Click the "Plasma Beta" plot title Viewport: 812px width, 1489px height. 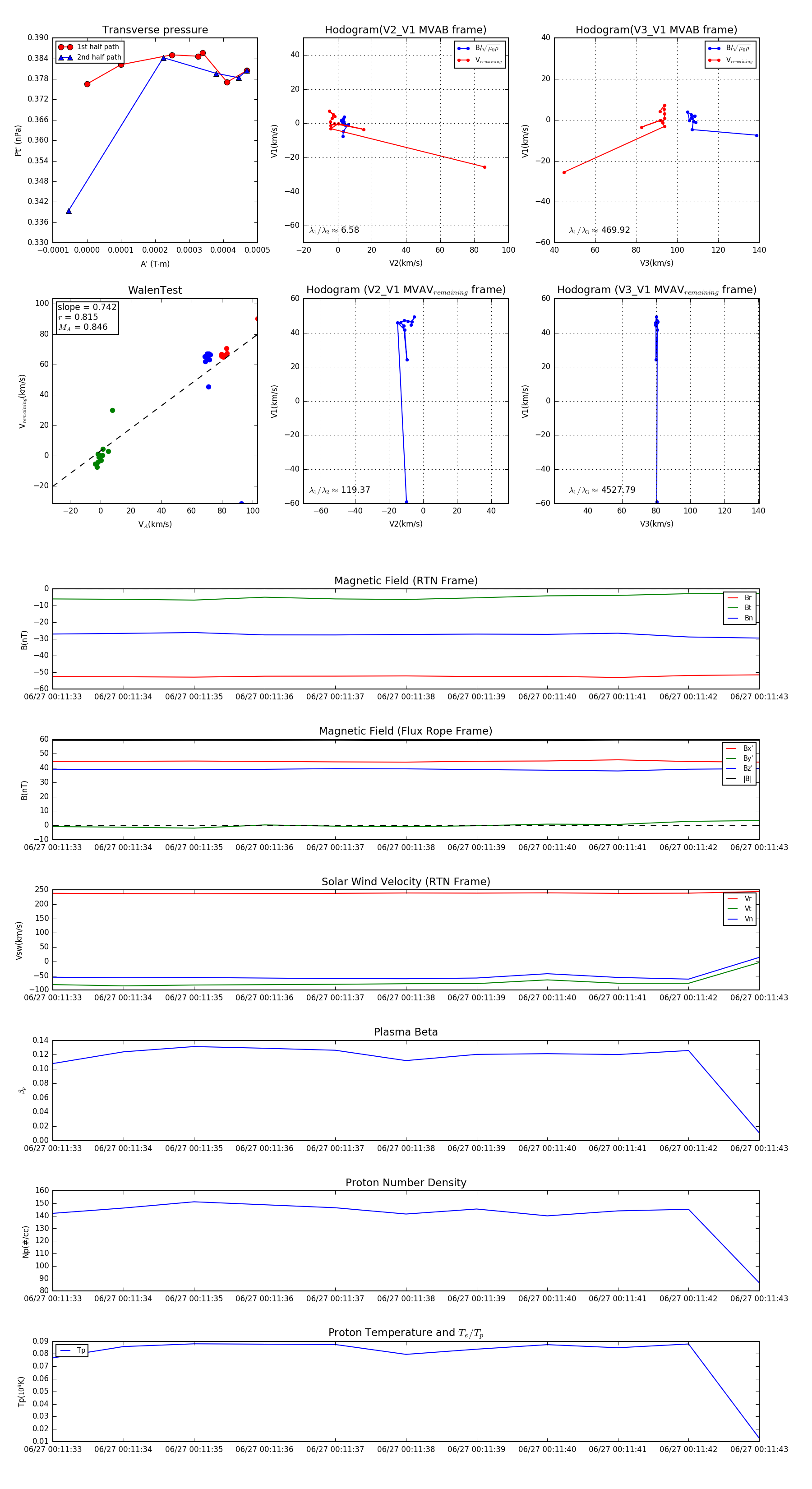click(406, 1032)
